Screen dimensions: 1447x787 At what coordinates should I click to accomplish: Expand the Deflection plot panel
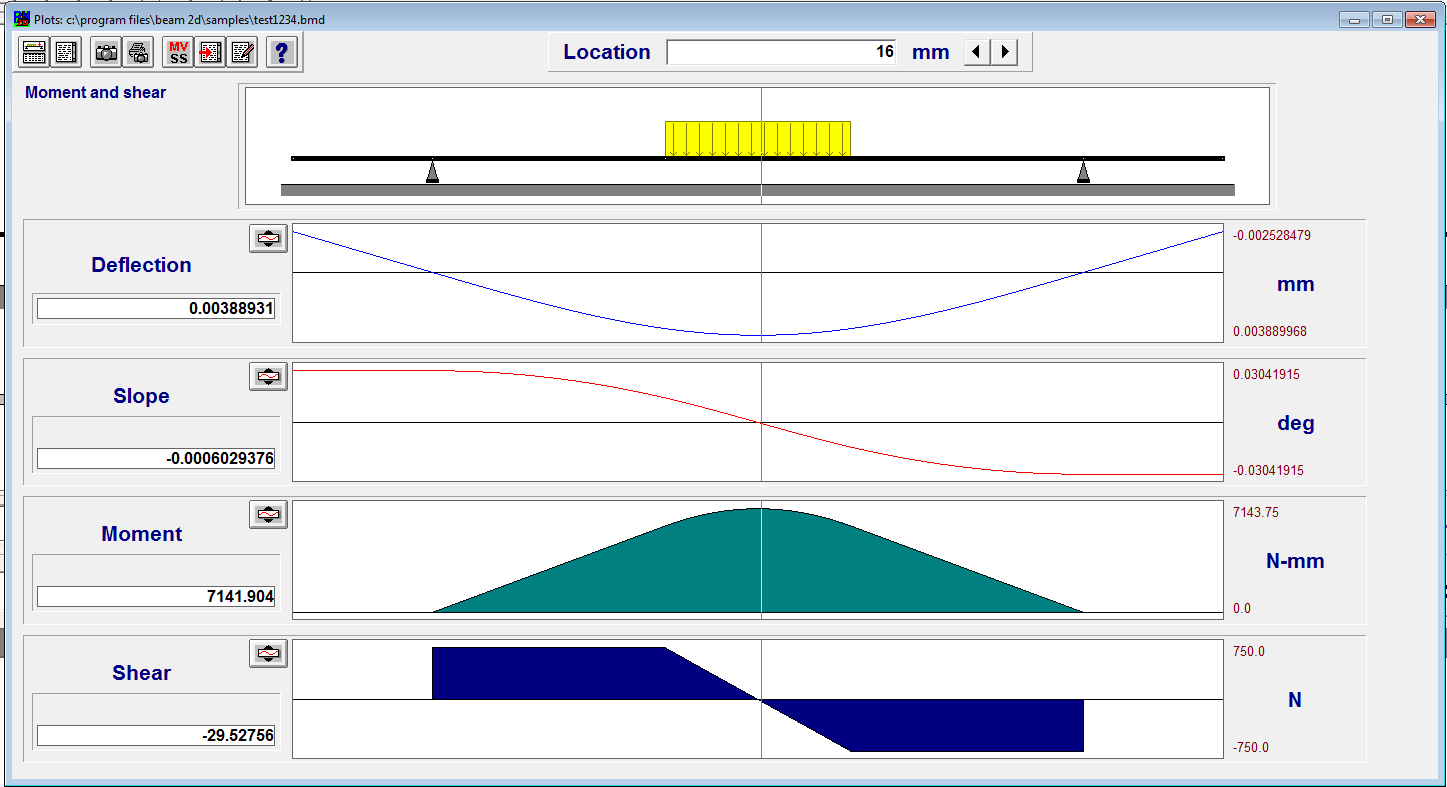pos(267,237)
